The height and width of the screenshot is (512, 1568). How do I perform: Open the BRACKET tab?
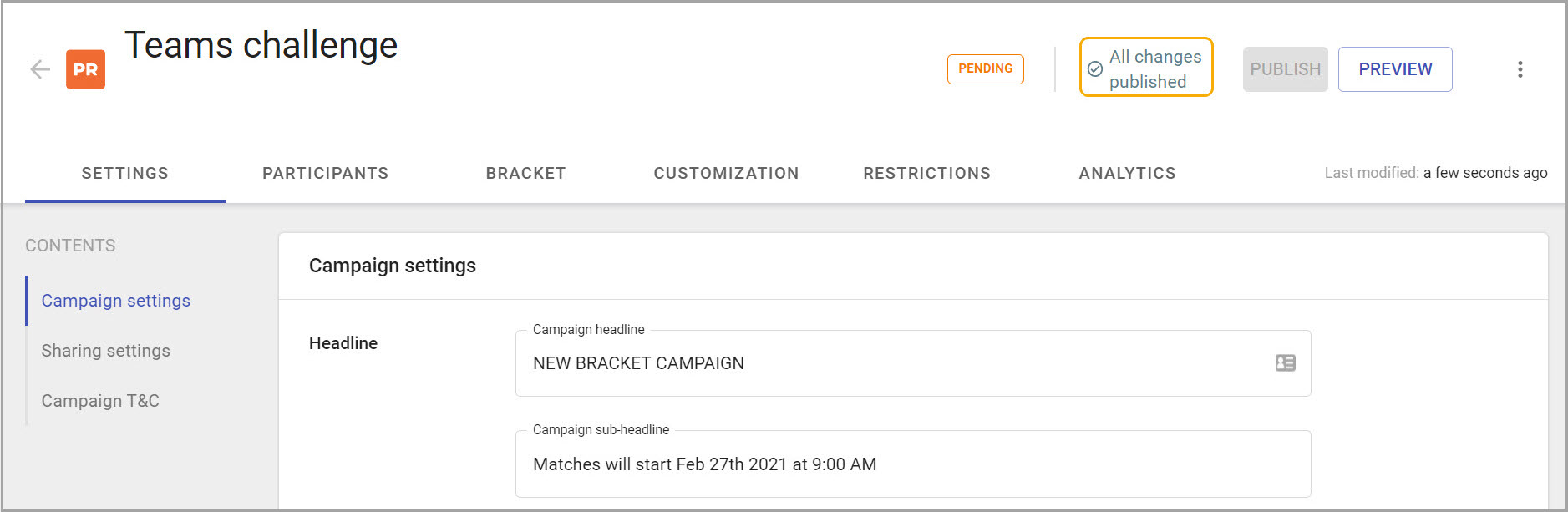[x=525, y=173]
